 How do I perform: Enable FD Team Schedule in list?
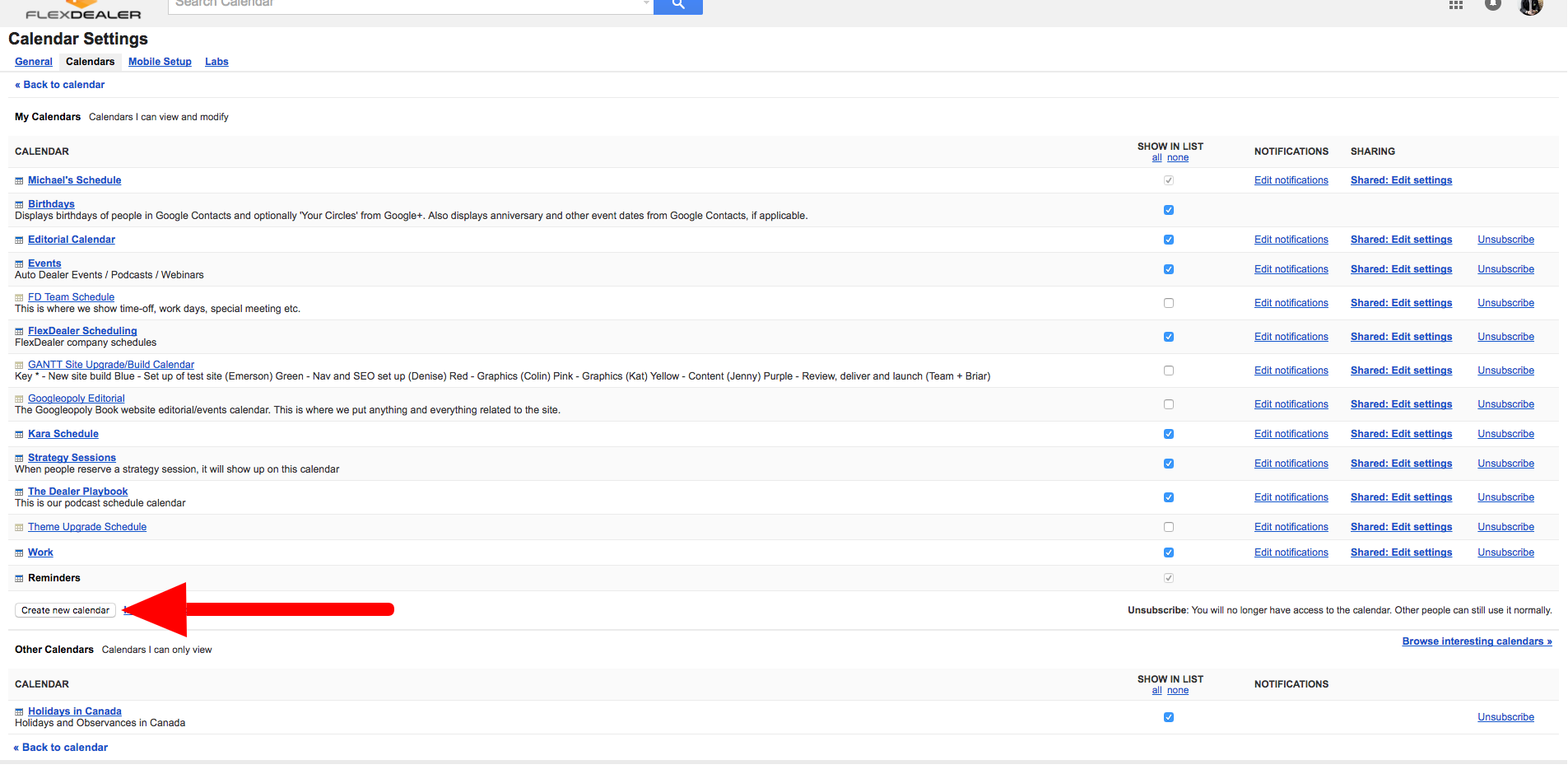coord(1168,303)
